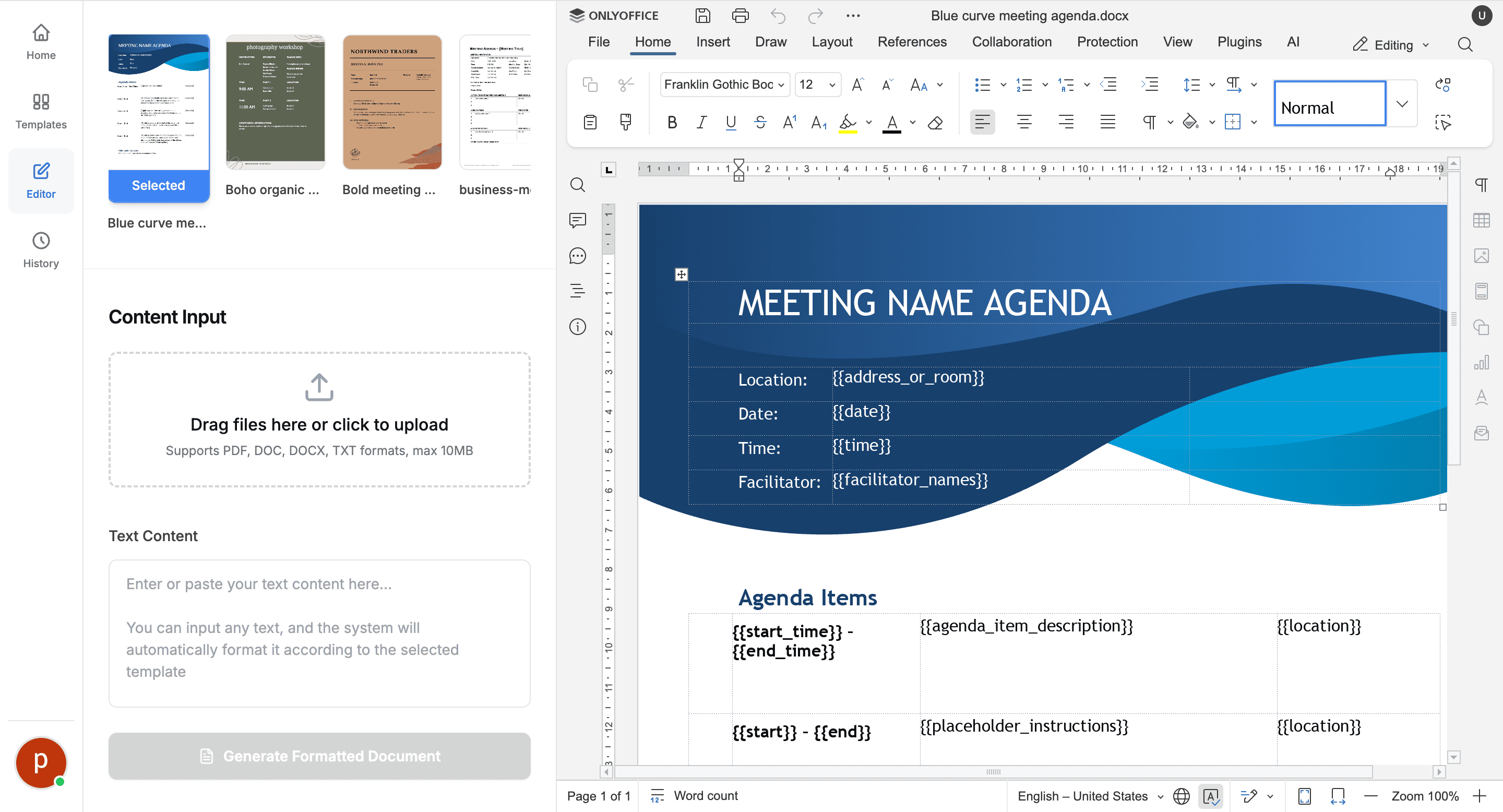Click the Print icon in title bar
Screen dimensions: 1503x812
point(740,16)
